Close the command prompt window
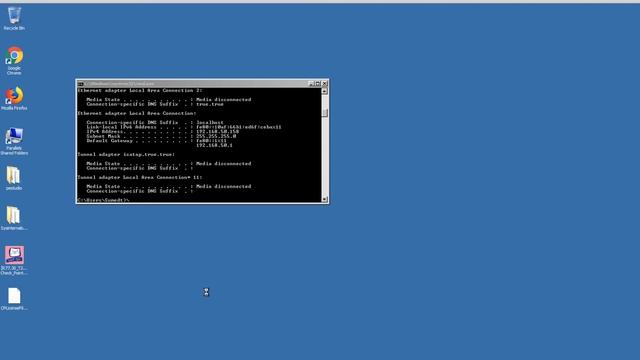 pyautogui.click(x=324, y=84)
